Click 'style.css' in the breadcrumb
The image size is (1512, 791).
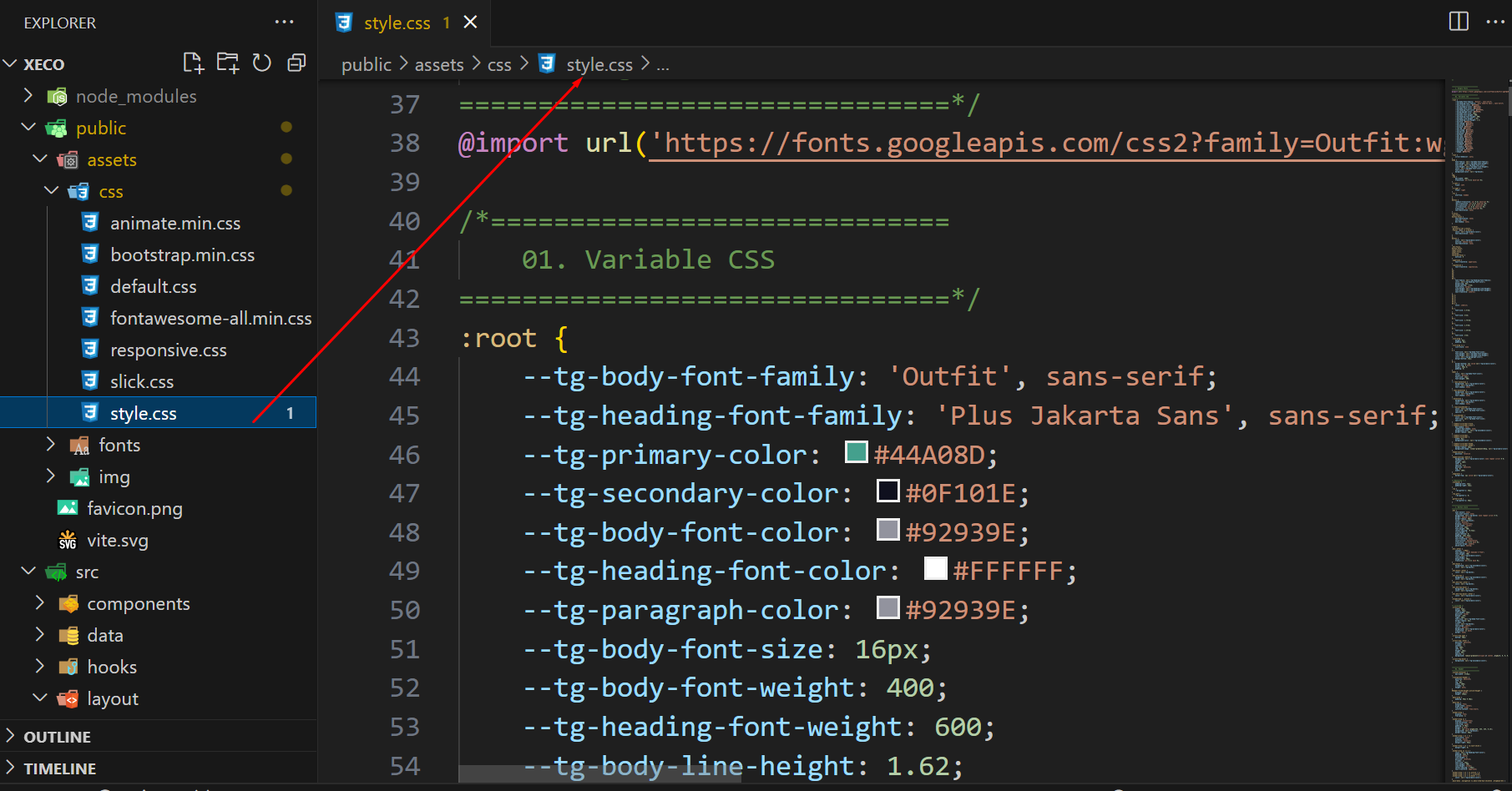(599, 64)
